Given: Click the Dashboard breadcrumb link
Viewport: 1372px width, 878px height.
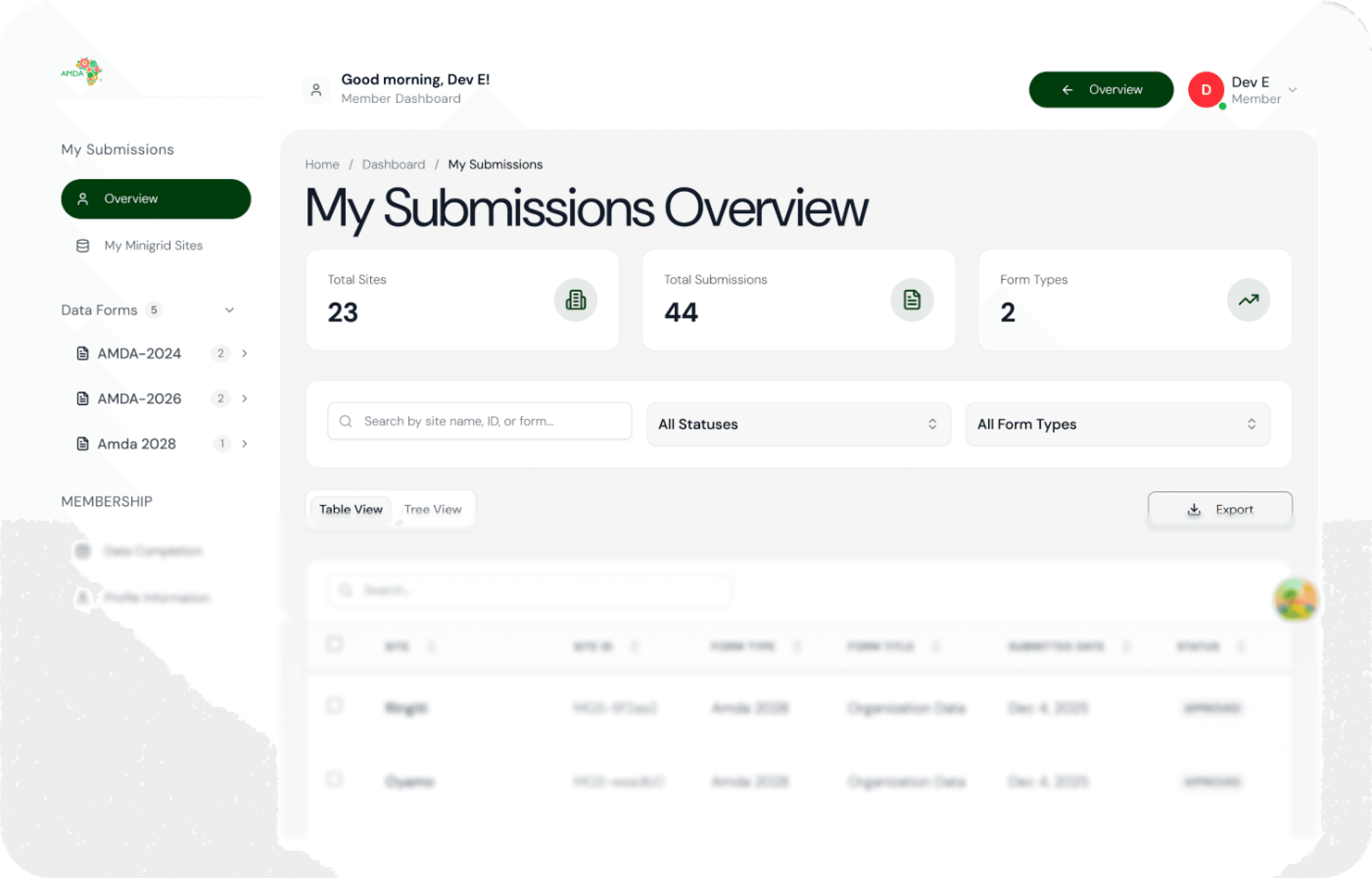Looking at the screenshot, I should tap(394, 165).
